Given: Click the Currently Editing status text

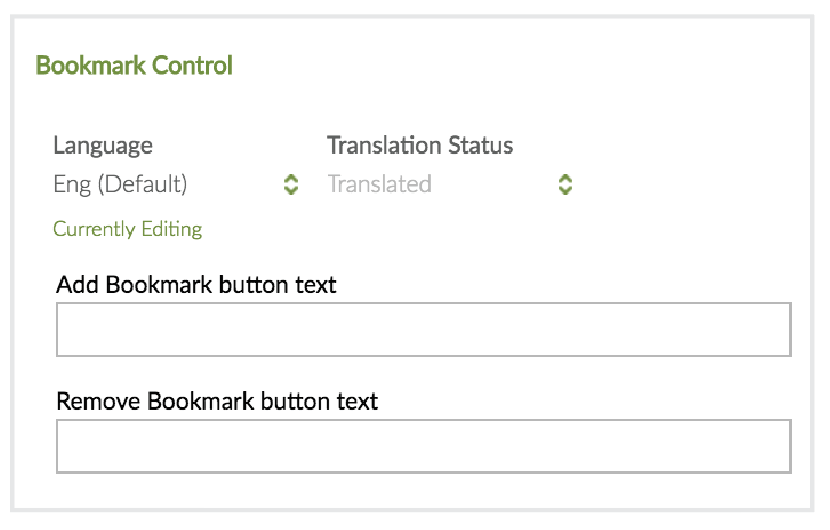Looking at the screenshot, I should tap(128, 229).
